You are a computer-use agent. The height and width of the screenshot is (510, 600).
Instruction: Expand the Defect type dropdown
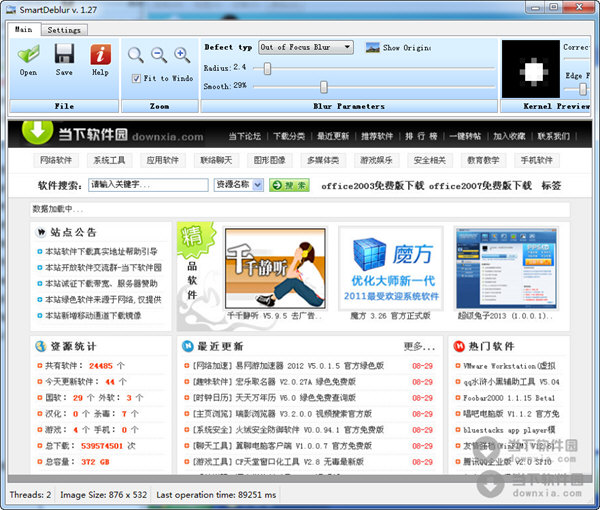346,47
